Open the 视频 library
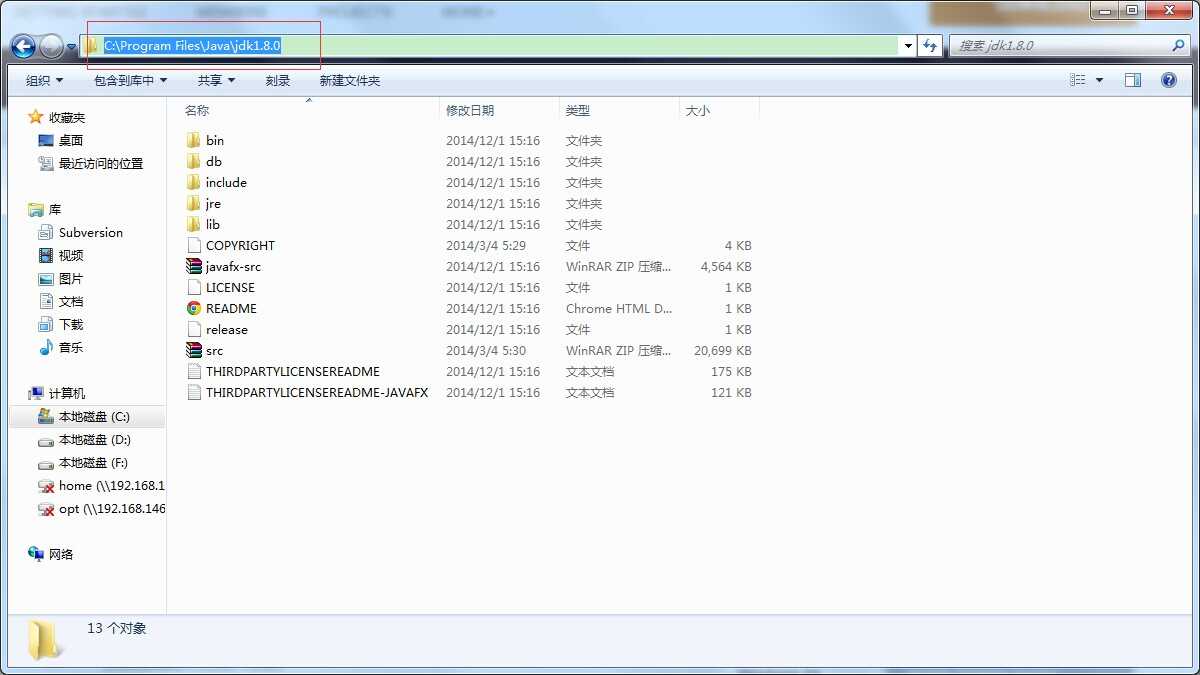 71,255
